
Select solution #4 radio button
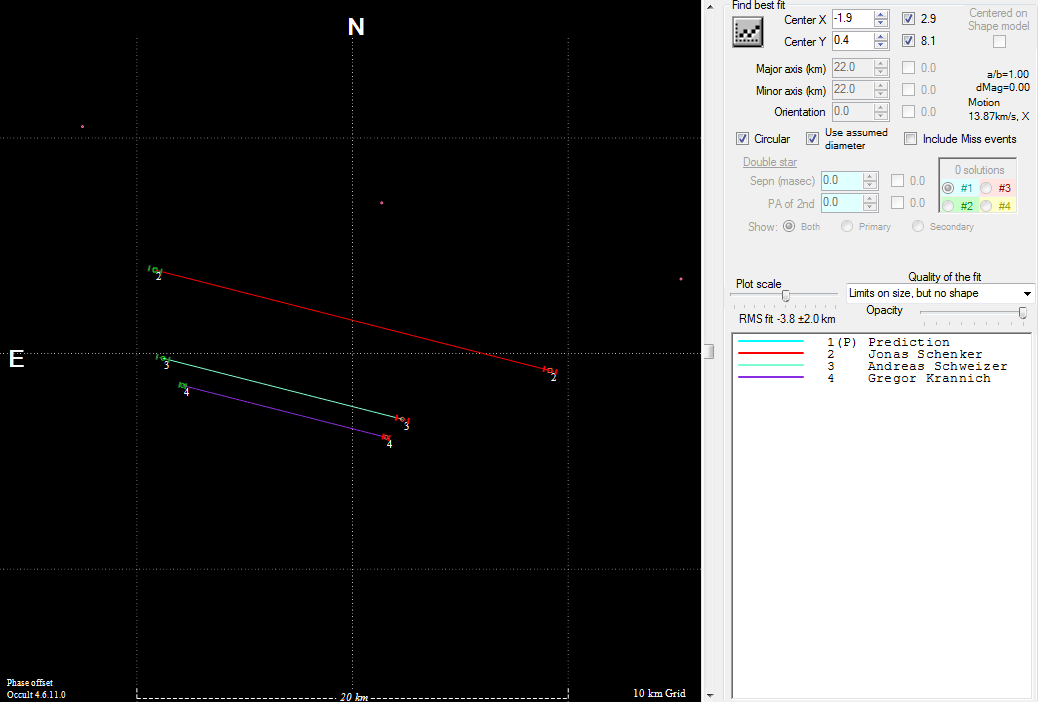(986, 206)
